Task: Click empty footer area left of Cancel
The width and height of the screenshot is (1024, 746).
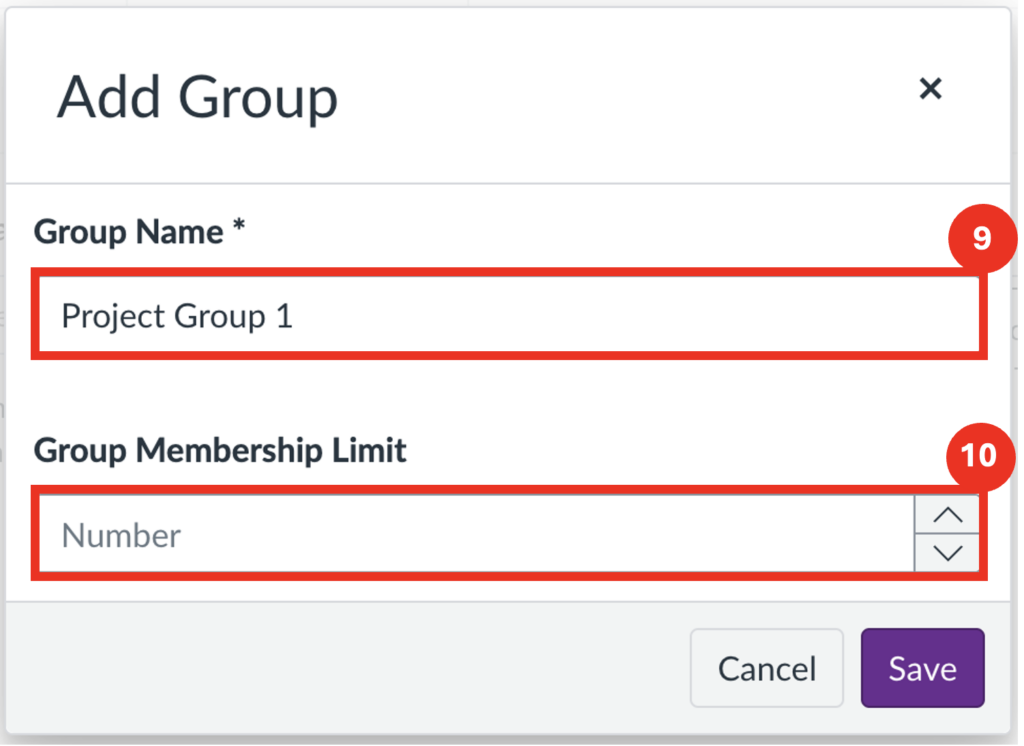Action: pos(340,669)
